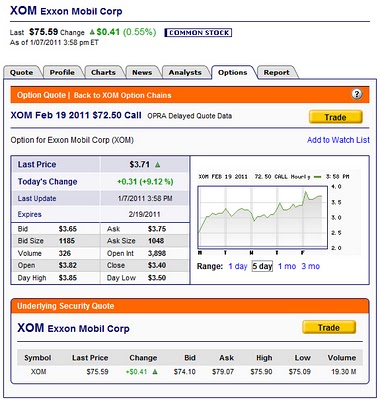This screenshot has width=380, height=400.
Task: Click the Last Price label in option table
Action: click(x=37, y=165)
